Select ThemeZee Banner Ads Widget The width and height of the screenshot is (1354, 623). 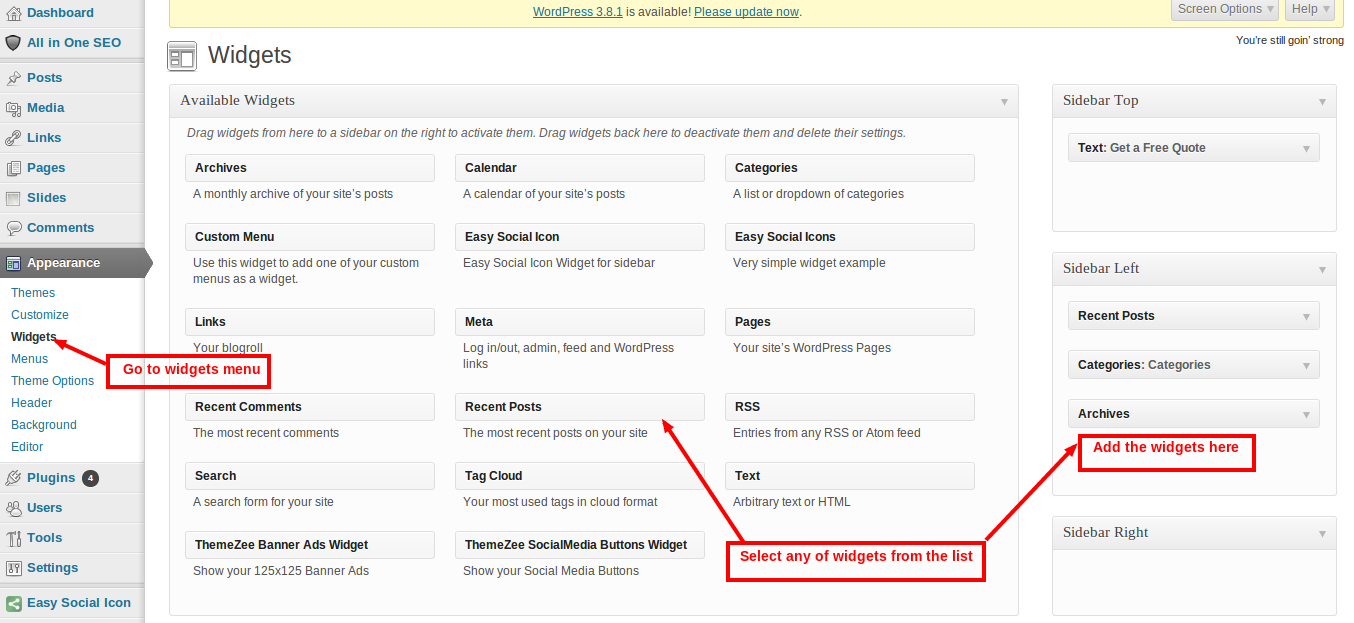pyautogui.click(x=310, y=545)
